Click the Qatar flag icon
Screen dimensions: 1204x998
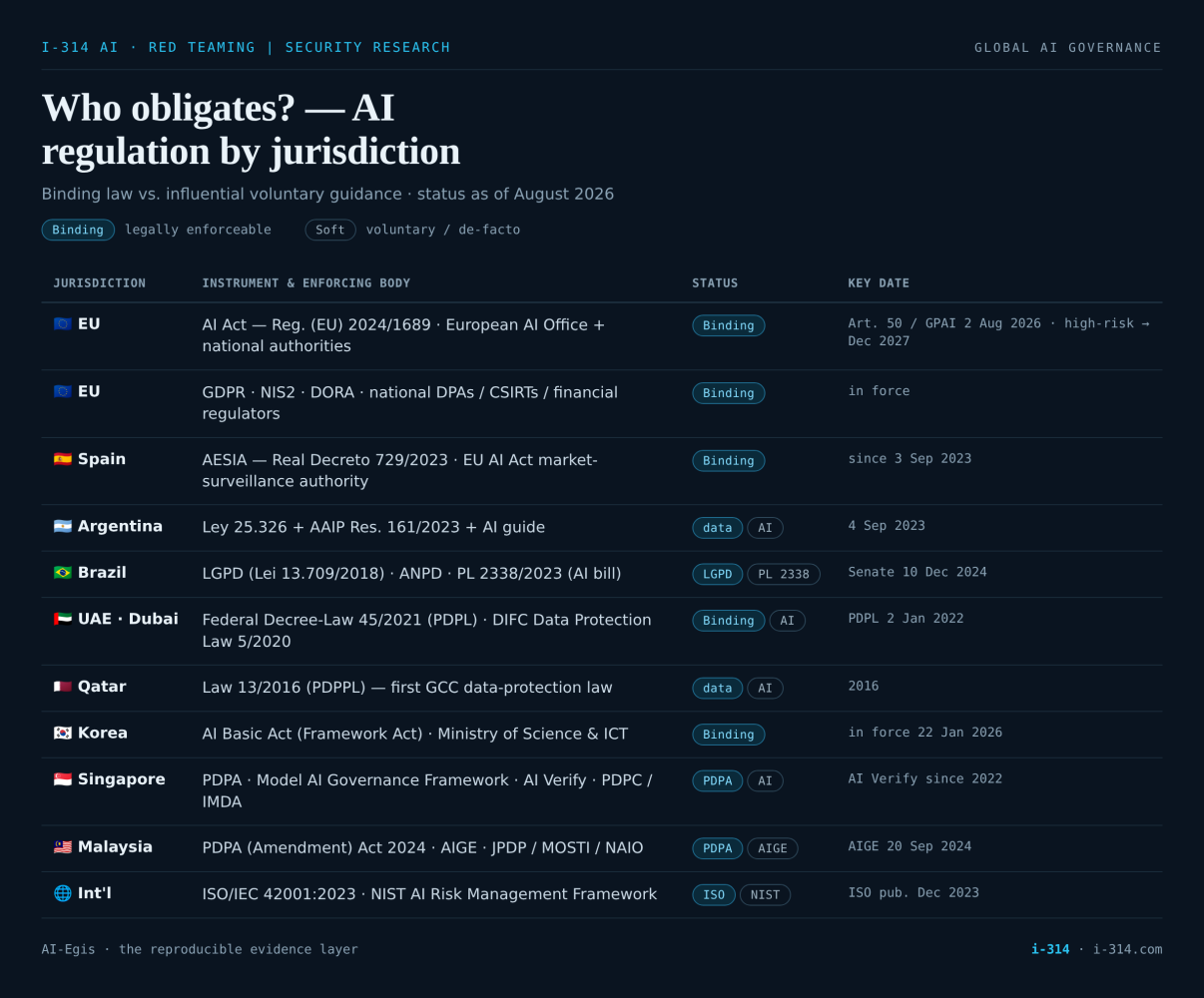pyautogui.click(x=63, y=687)
